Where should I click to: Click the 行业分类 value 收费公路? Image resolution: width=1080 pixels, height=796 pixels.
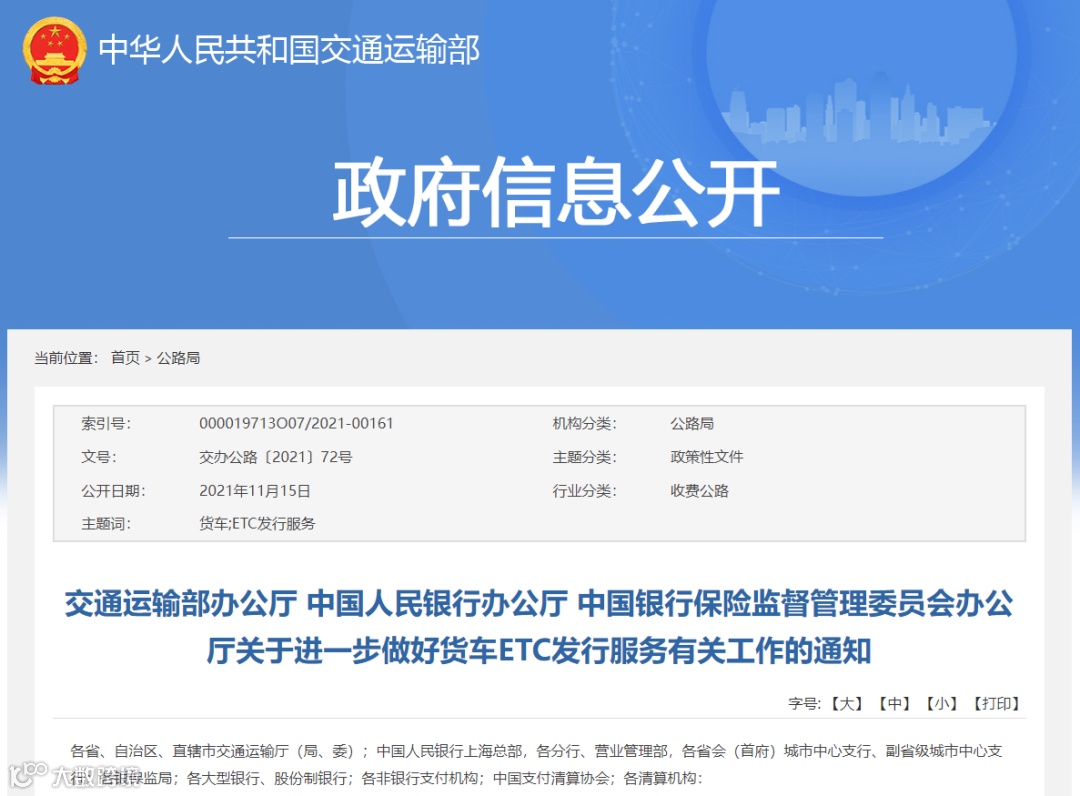(x=699, y=491)
